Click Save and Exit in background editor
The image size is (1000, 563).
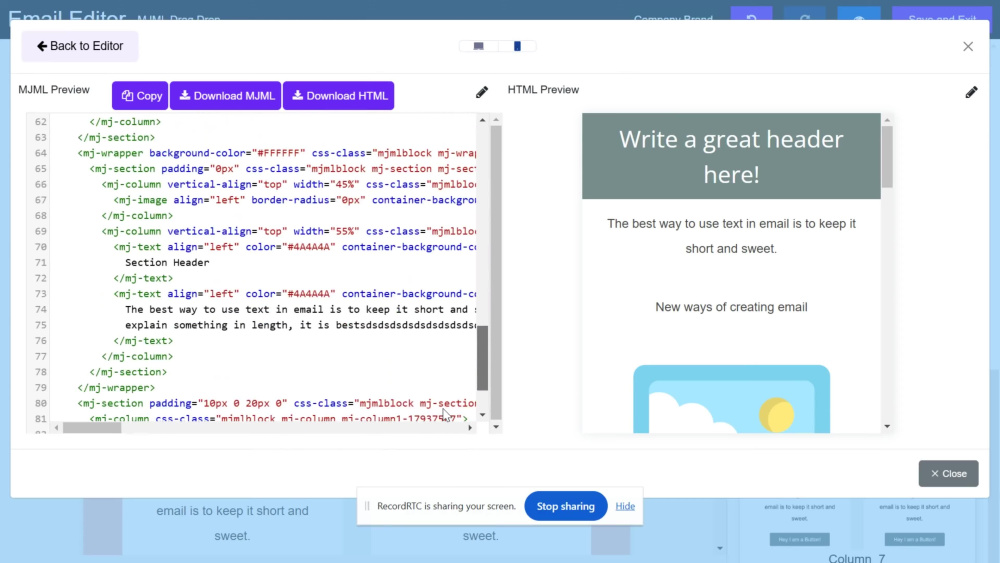coord(942,18)
